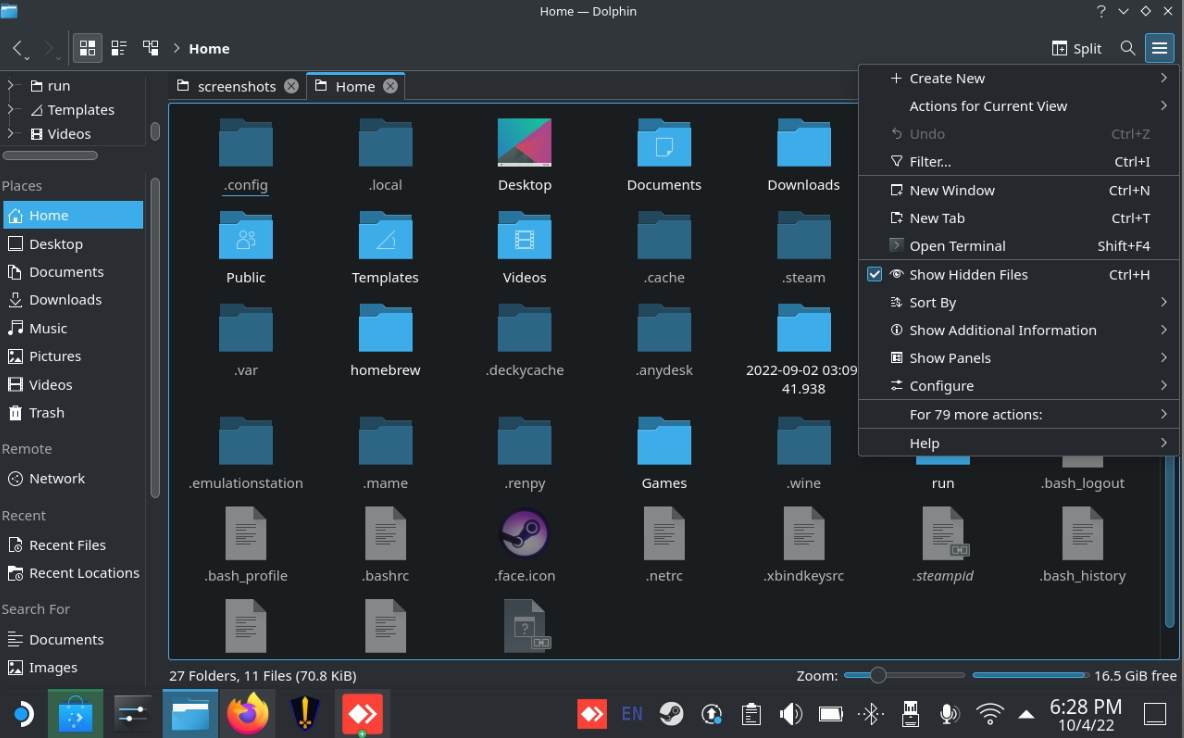
Task: Switch to Icons view mode
Action: point(88,48)
